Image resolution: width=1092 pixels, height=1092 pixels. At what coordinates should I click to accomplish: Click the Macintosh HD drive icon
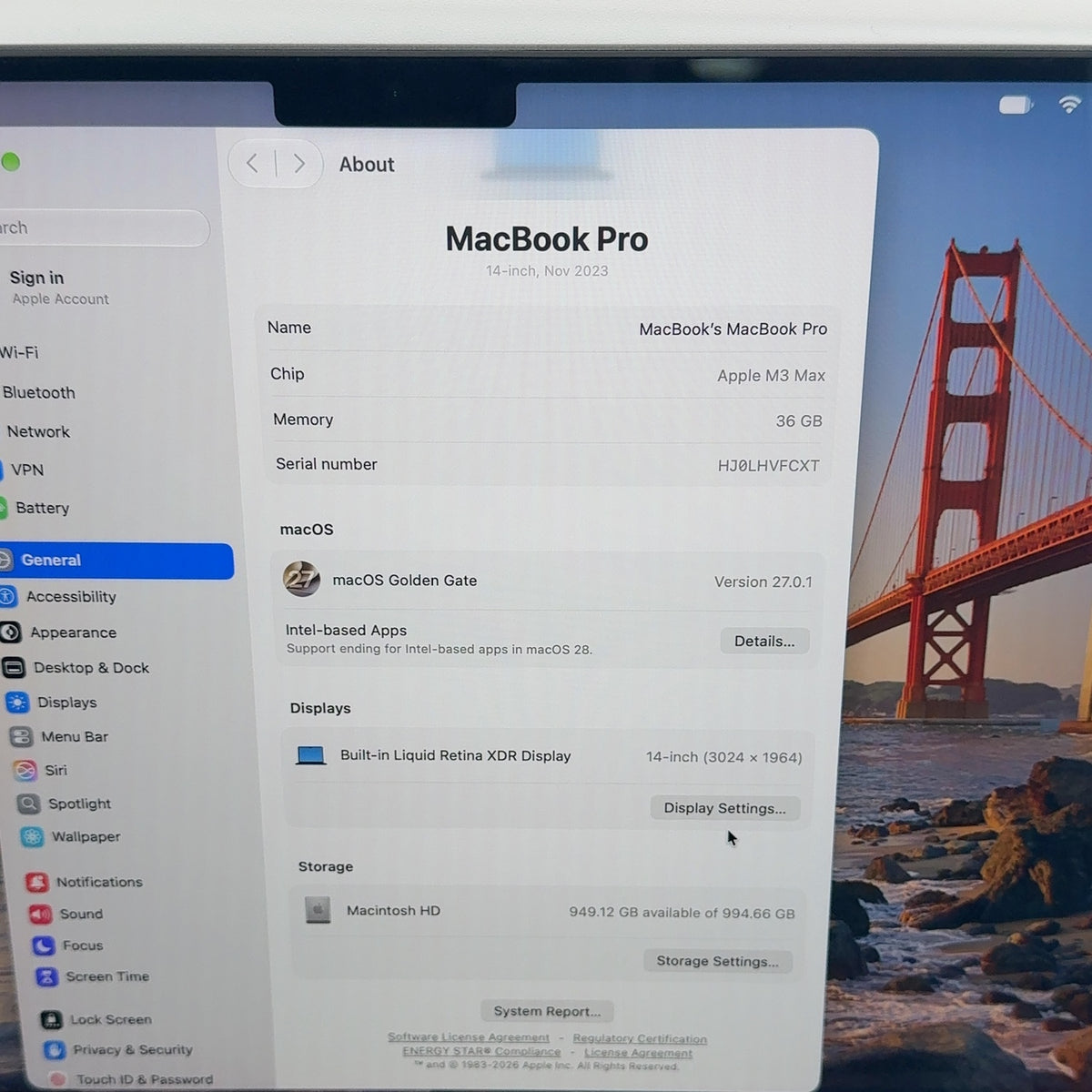point(318,910)
